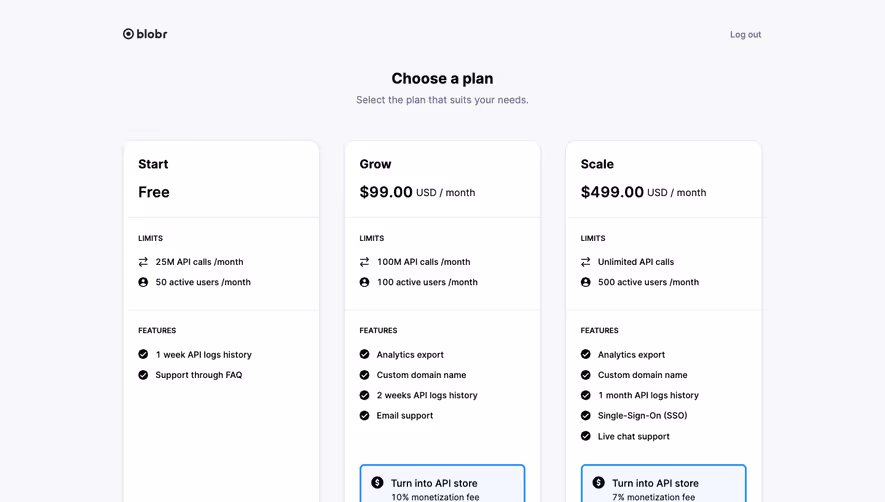Click the user icon beside 100 active users

pyautogui.click(x=365, y=282)
